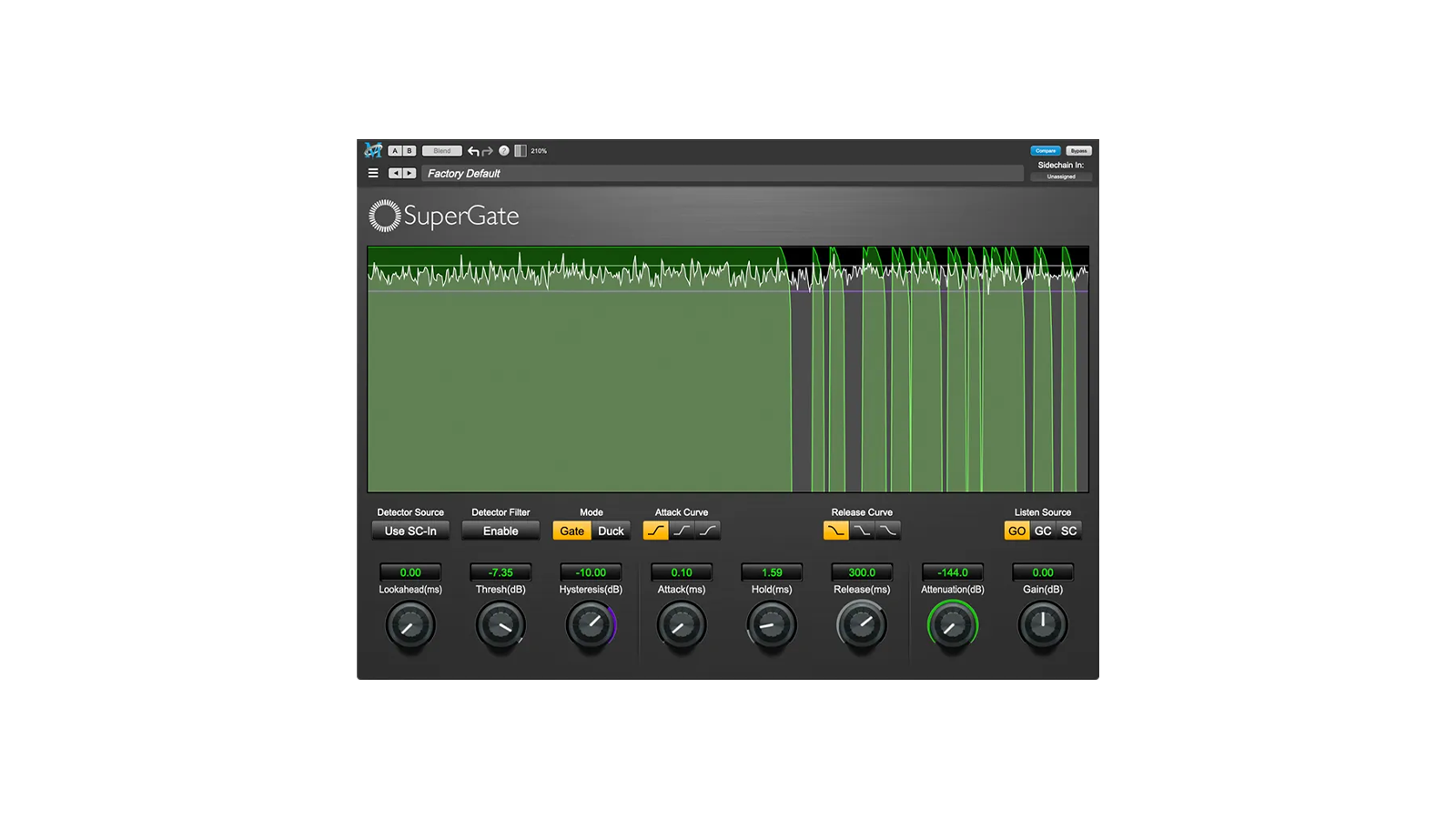Click the Release value field 300.0

pos(862,572)
